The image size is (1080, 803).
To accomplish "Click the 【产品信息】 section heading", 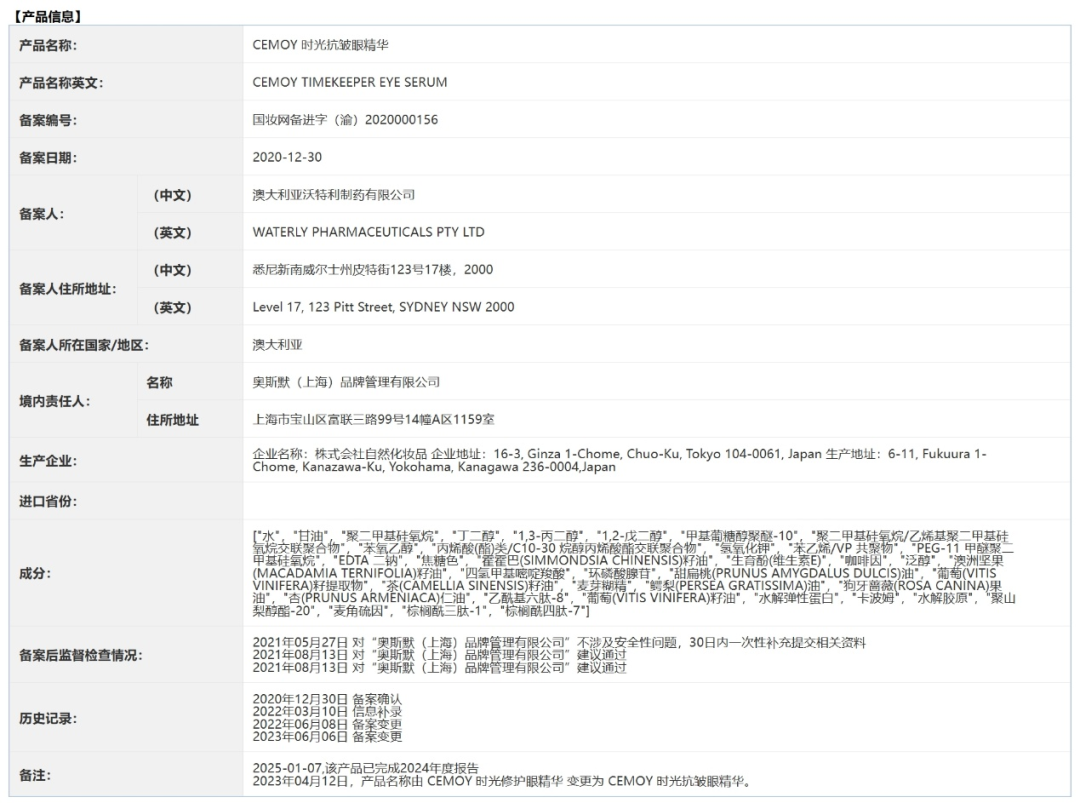I will click(46, 15).
